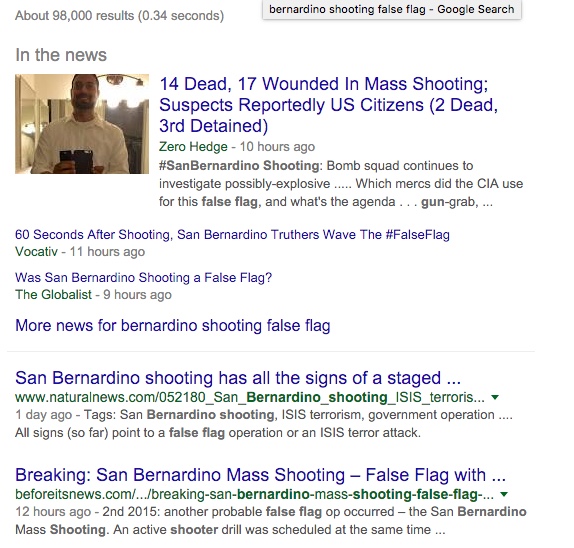The height and width of the screenshot is (548, 574).
Task: Click the news thumbnail of smiling man
Action: (82, 124)
